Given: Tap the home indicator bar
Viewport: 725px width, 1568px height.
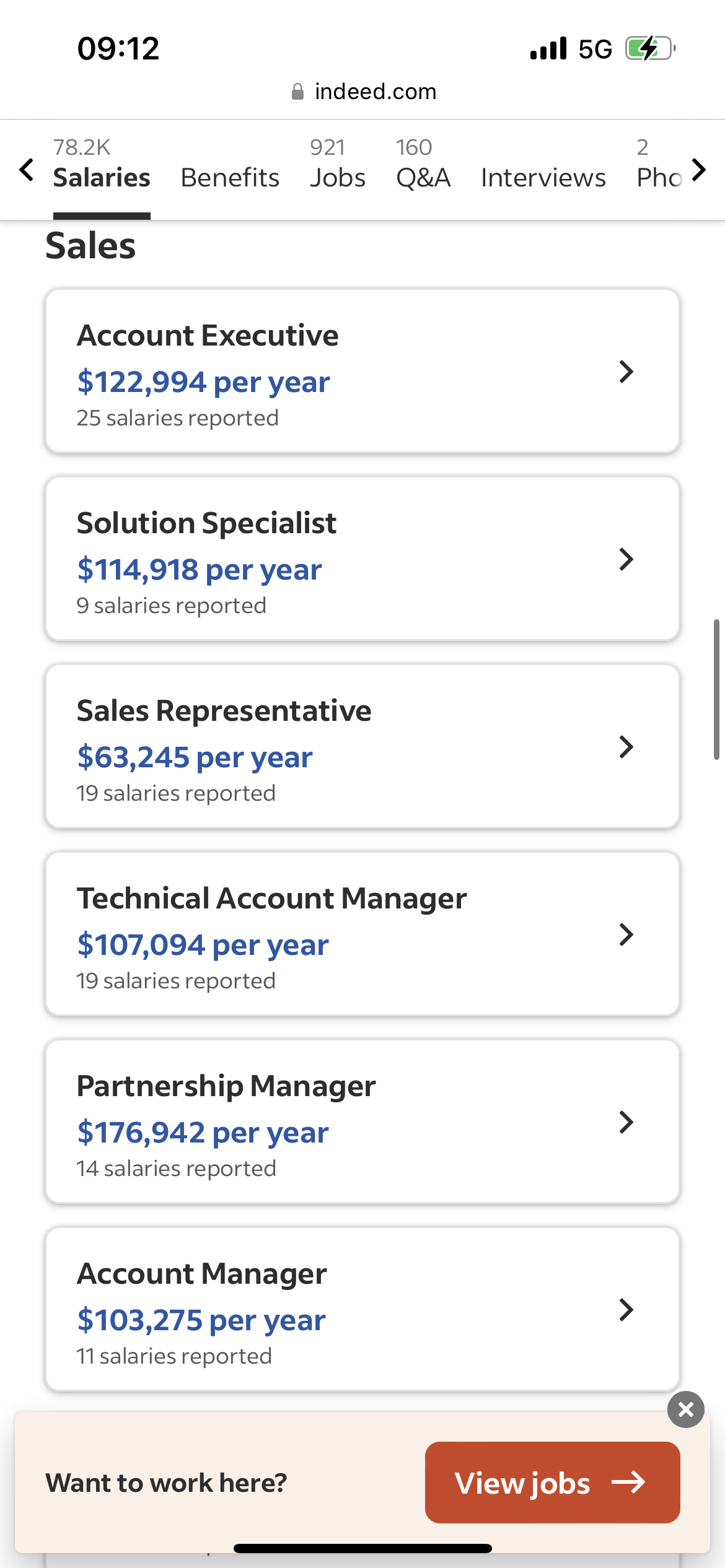Looking at the screenshot, I should coord(362,1548).
